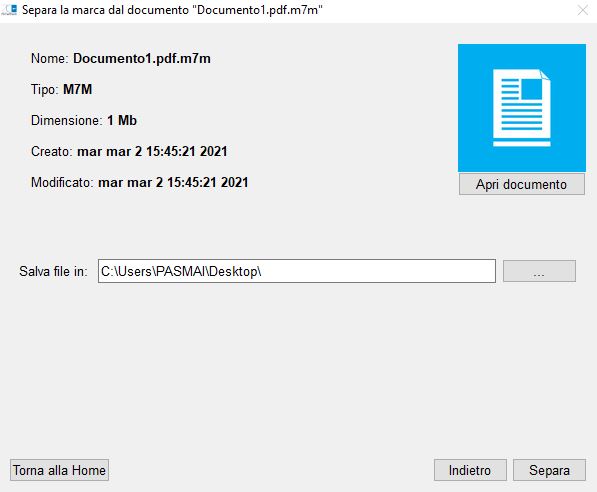
Task: Close the Separa la marca dialog
Action: pyautogui.click(x=583, y=10)
